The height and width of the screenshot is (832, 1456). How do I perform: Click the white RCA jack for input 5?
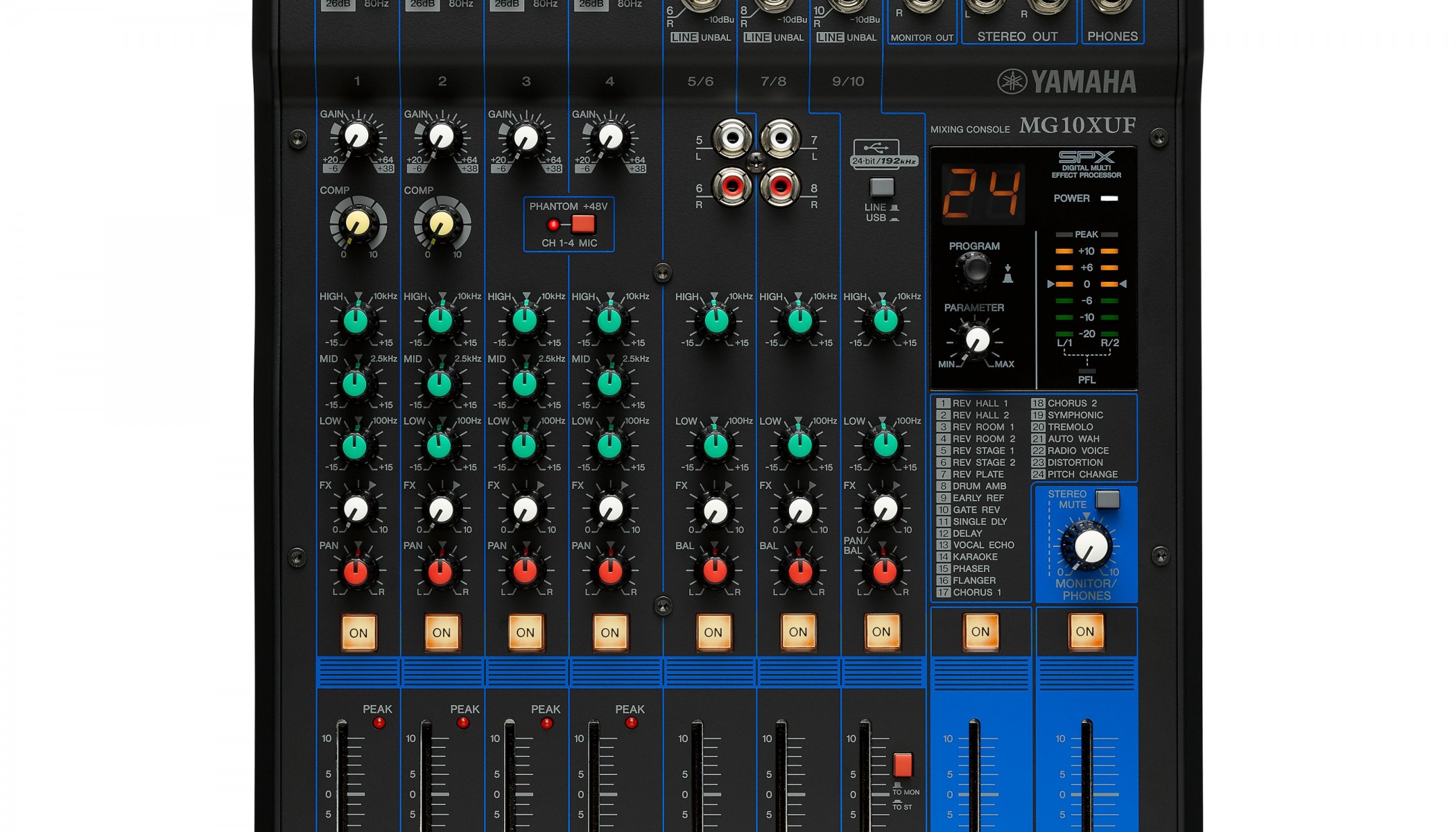pyautogui.click(x=732, y=138)
